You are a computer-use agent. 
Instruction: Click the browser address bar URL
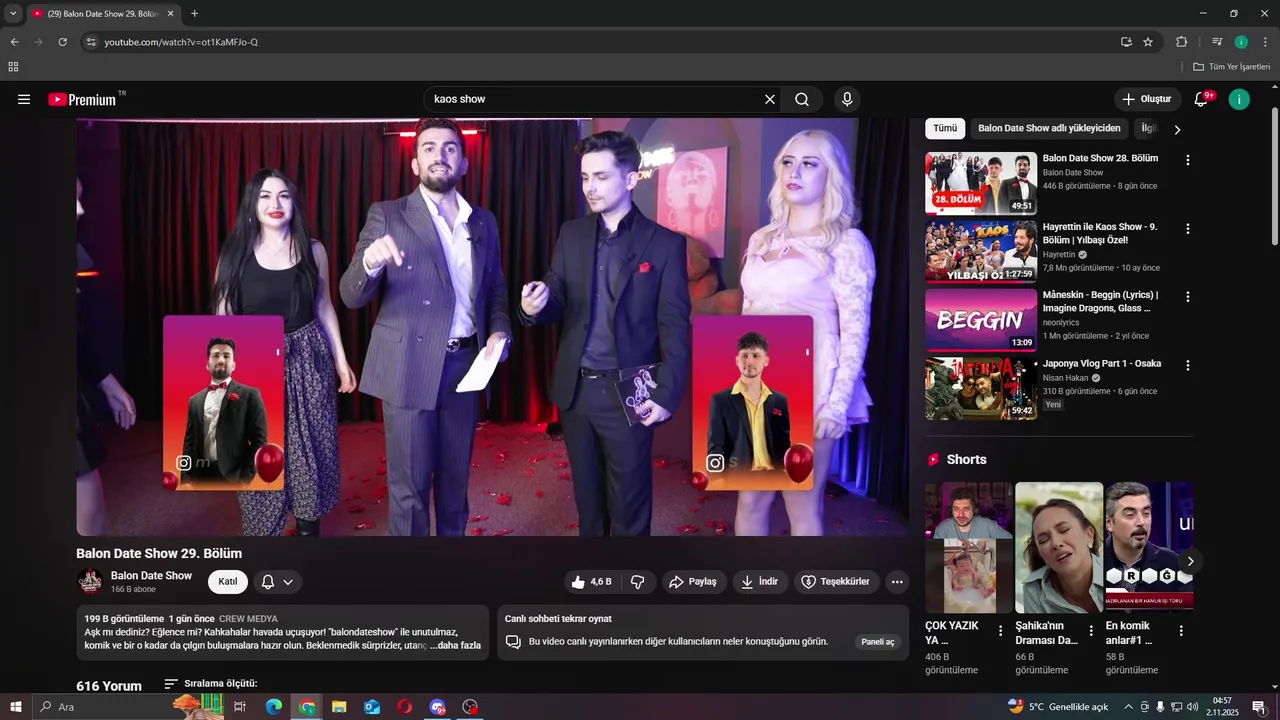click(181, 42)
